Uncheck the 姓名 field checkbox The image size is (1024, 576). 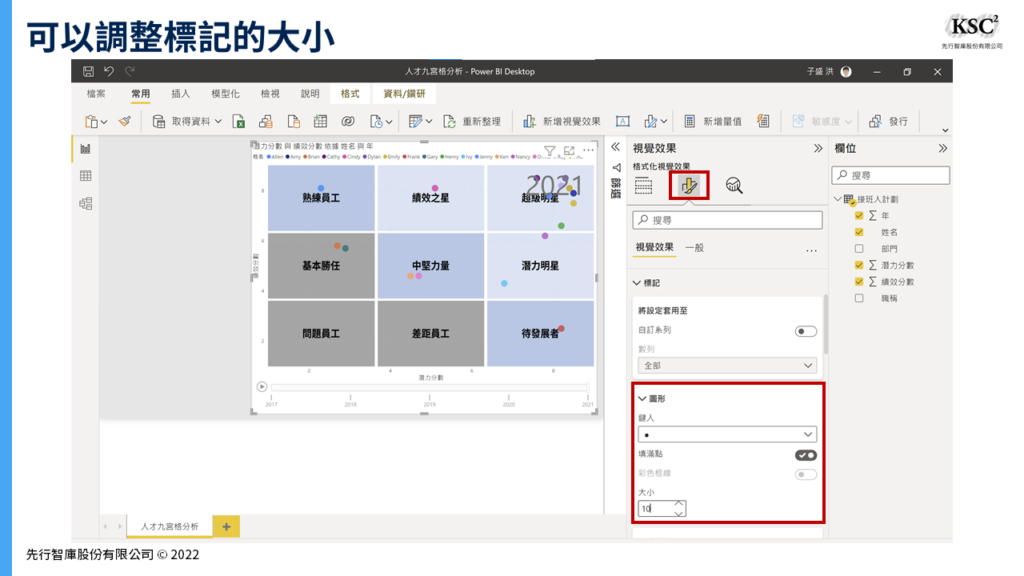point(859,232)
